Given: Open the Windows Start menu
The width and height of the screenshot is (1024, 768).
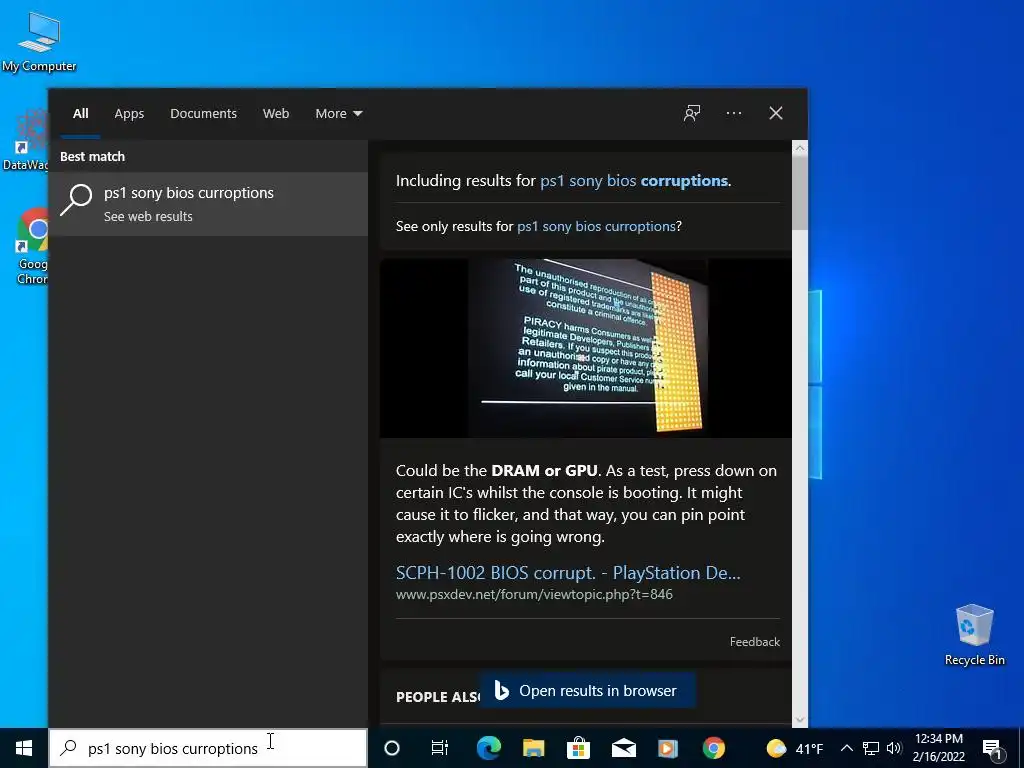Looking at the screenshot, I should 24,748.
